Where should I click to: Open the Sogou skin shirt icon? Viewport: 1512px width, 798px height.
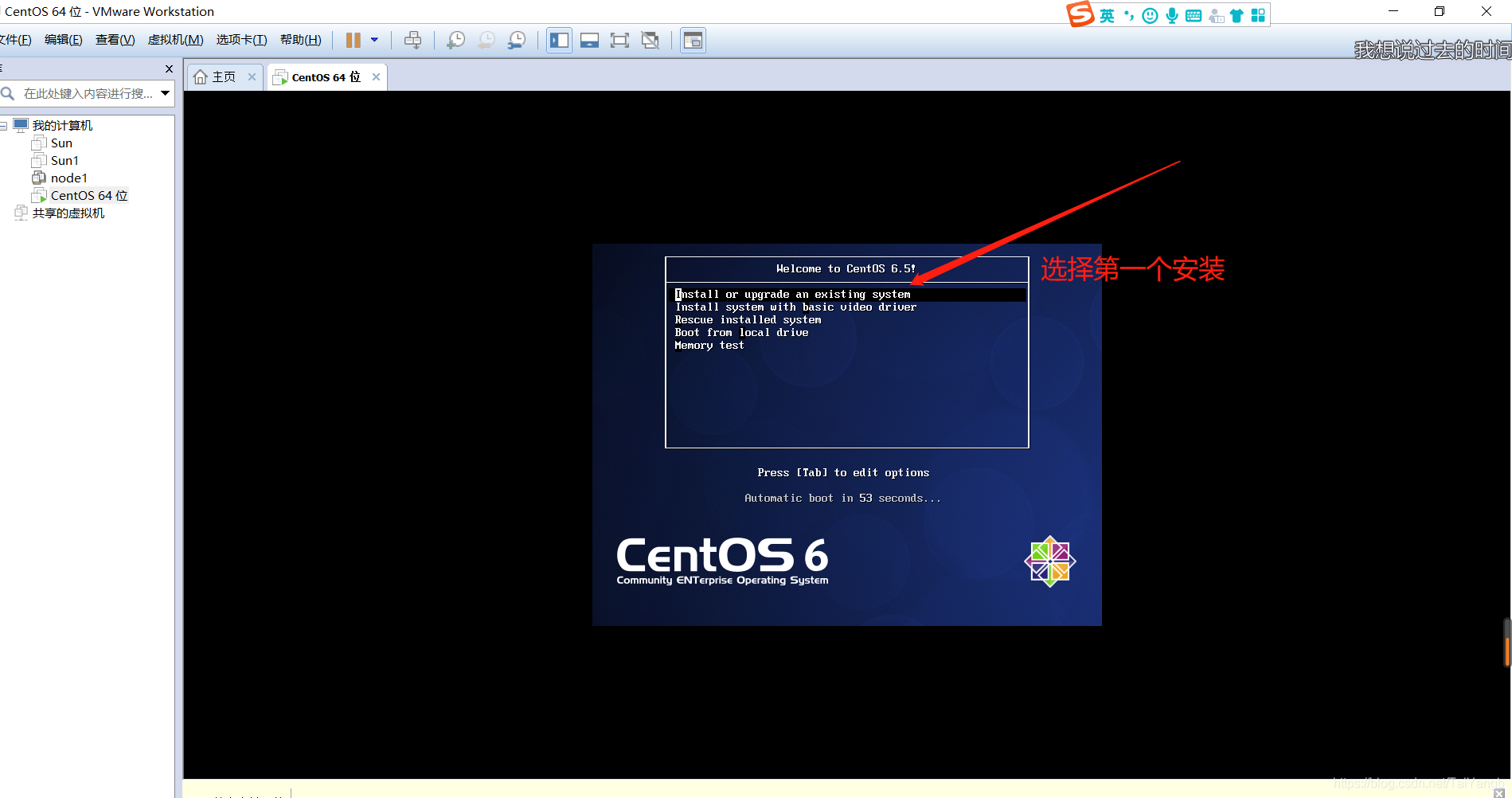pyautogui.click(x=1237, y=16)
